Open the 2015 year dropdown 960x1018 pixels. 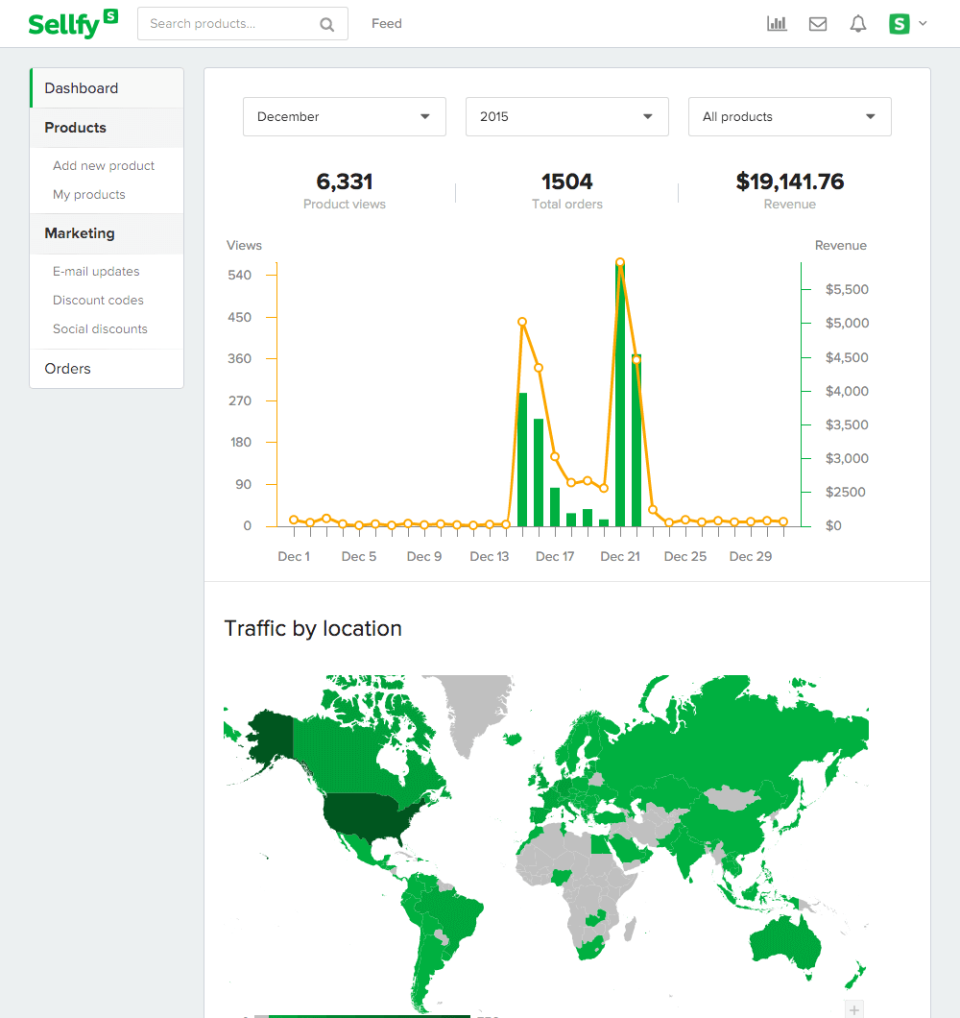567,117
